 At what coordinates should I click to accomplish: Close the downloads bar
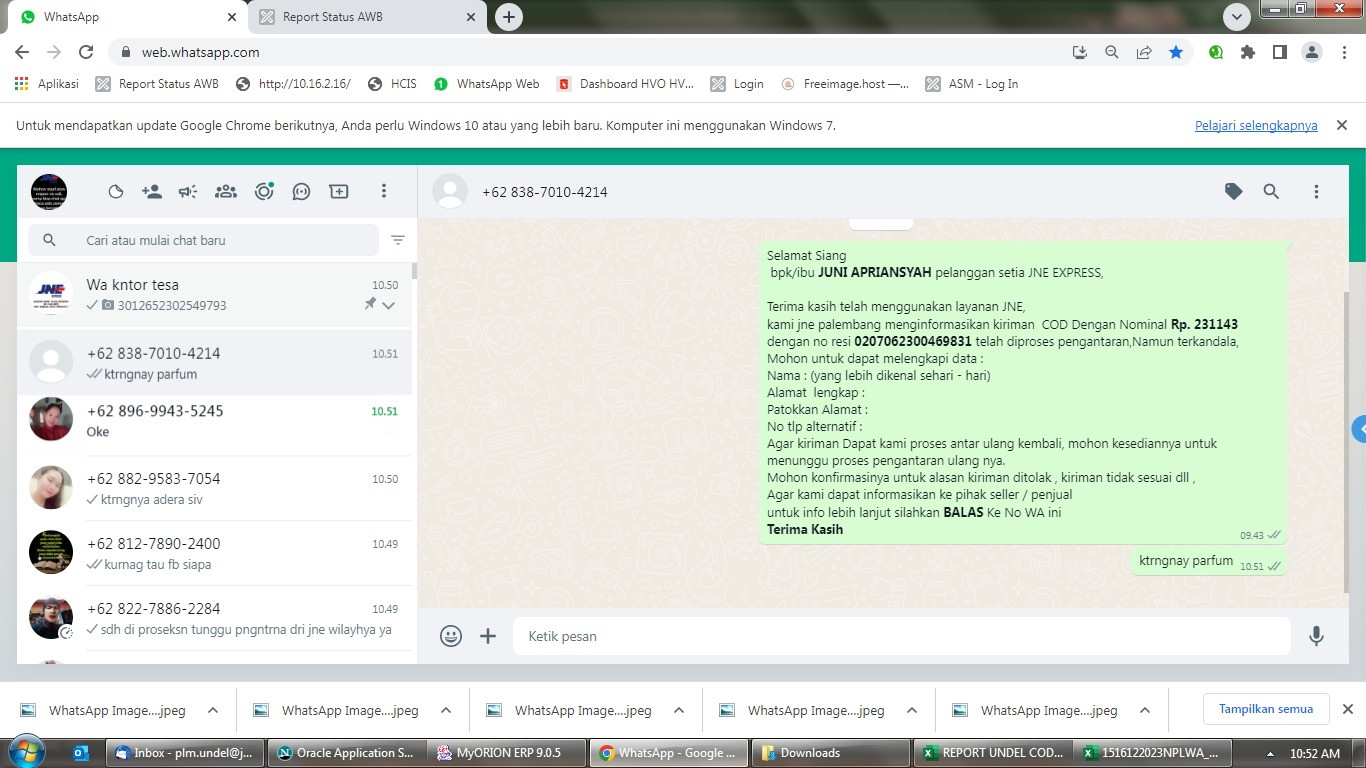[x=1347, y=709]
